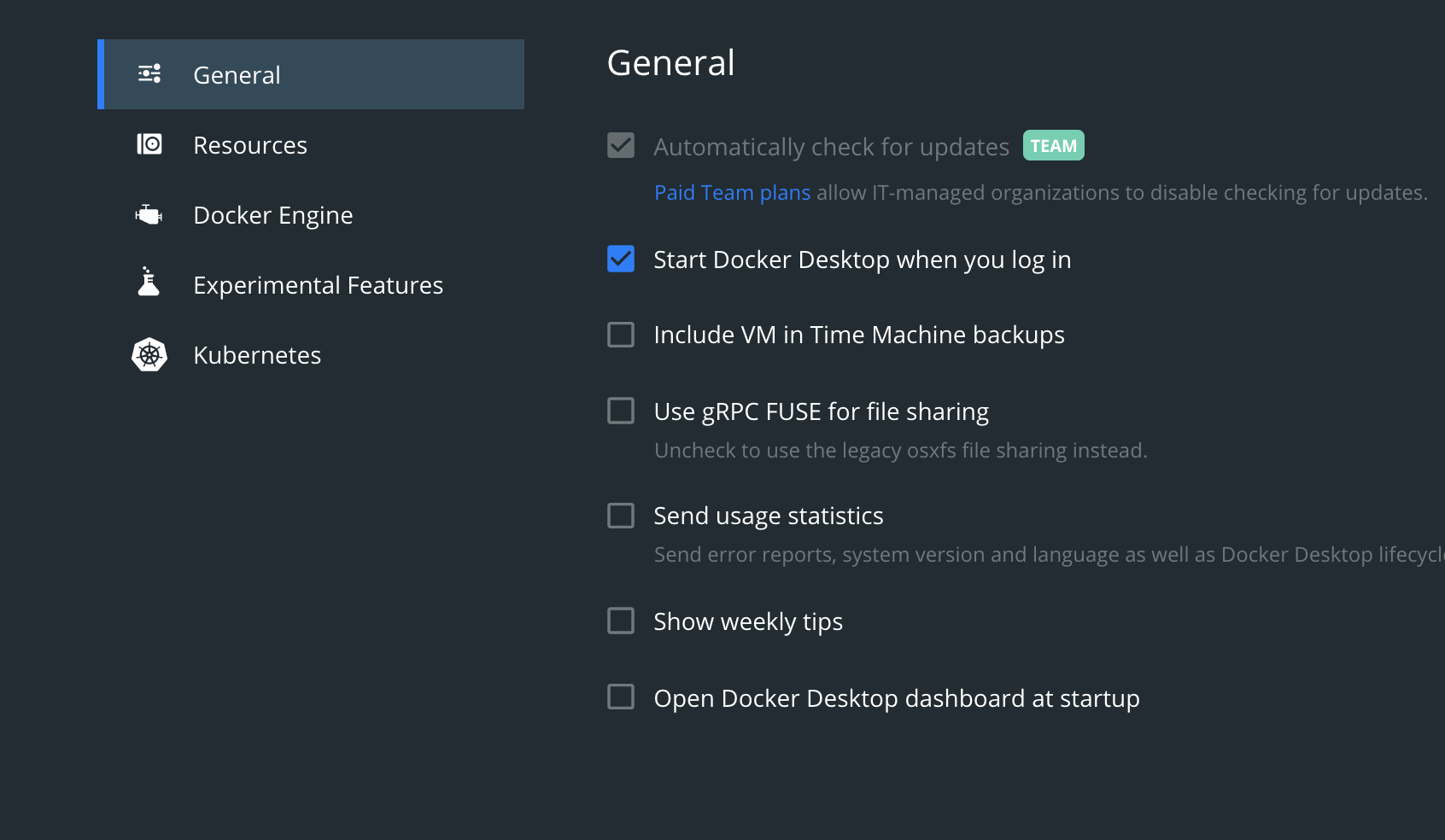This screenshot has height=840, width=1445.
Task: Click the green TEAM badge
Action: (1053, 146)
